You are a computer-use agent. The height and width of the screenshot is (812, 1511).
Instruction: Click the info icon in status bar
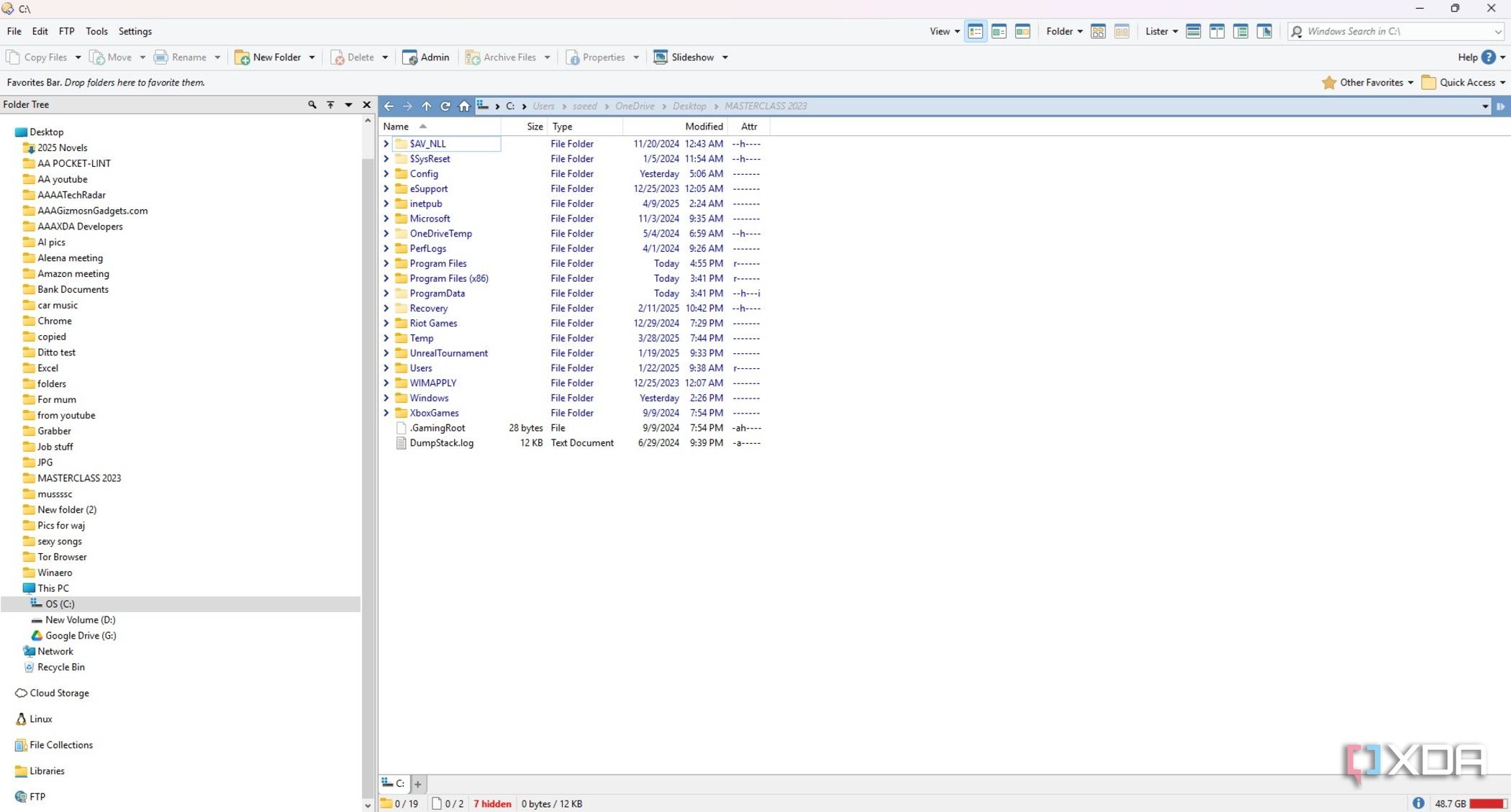click(x=1418, y=803)
